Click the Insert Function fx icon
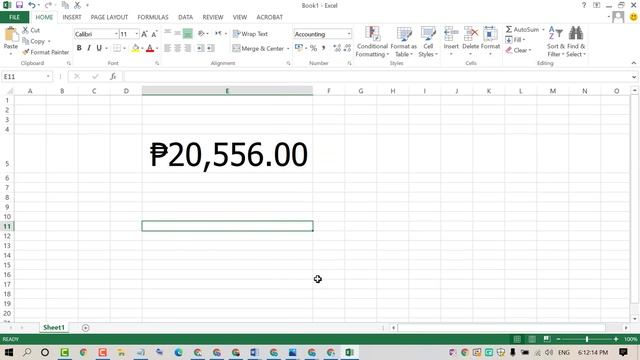This screenshot has height=360, width=640. (x=113, y=76)
